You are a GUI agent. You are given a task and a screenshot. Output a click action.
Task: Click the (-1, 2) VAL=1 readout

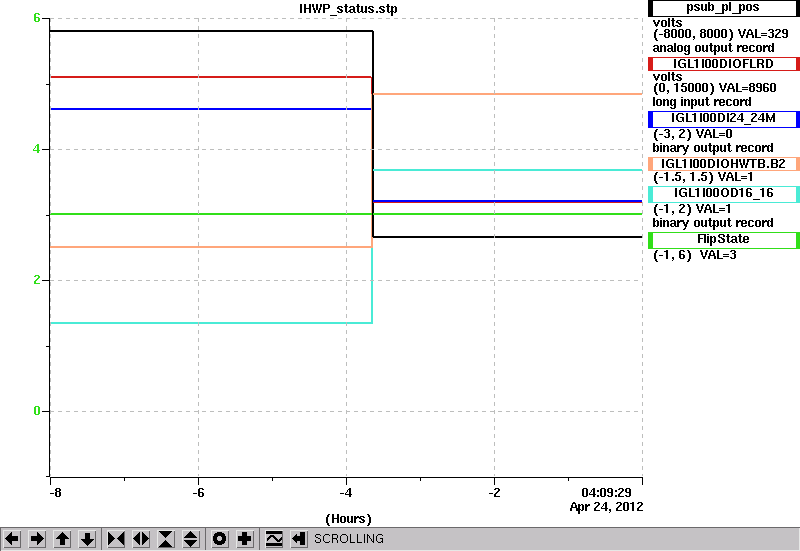(692, 209)
